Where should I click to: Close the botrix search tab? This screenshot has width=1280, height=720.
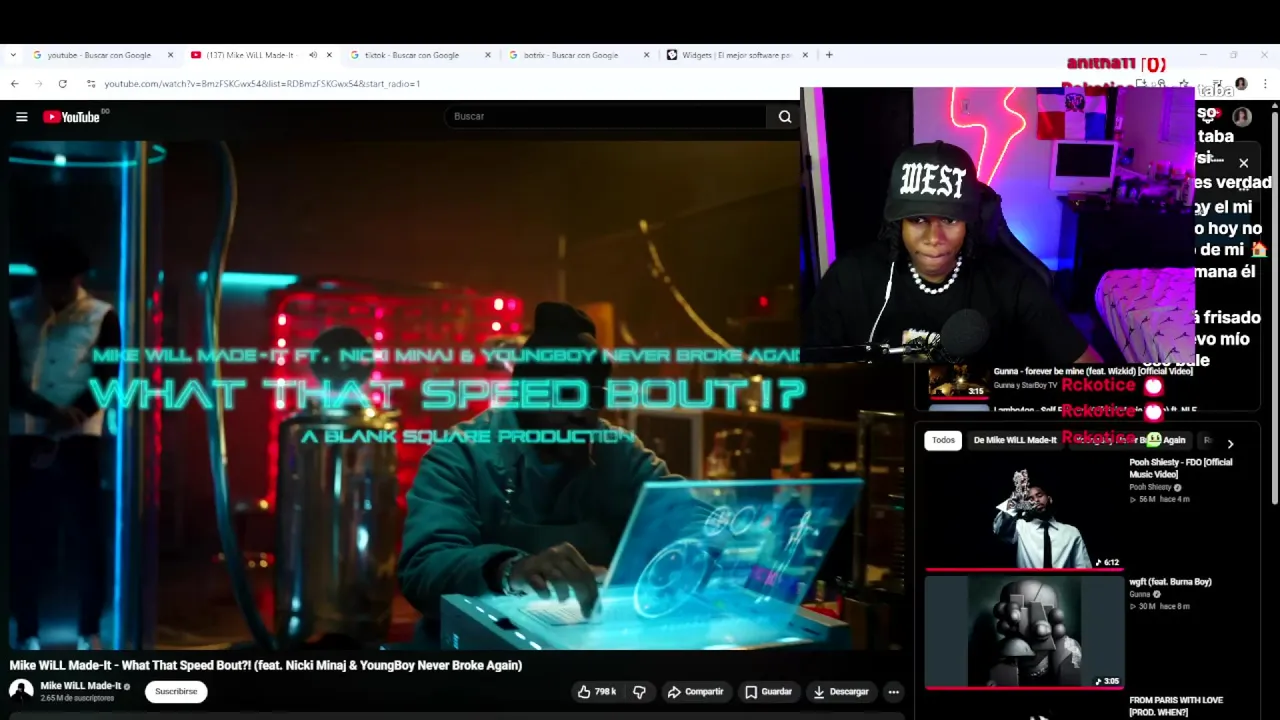tap(646, 55)
